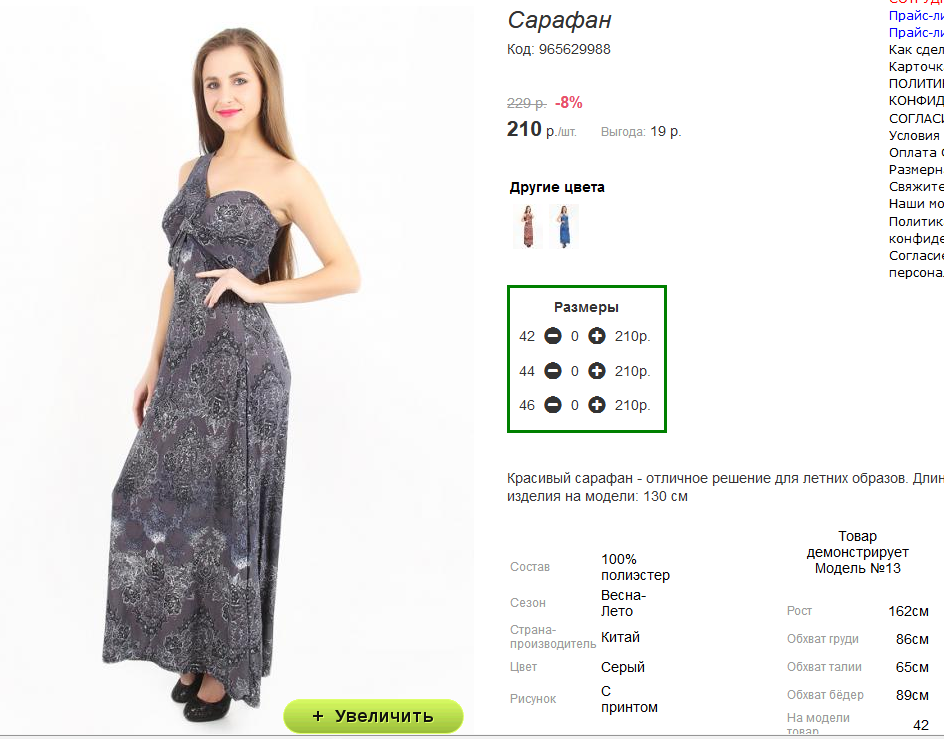Open the Оплата sidebar menu item
Viewport: 944px width, 739px height.
916,152
